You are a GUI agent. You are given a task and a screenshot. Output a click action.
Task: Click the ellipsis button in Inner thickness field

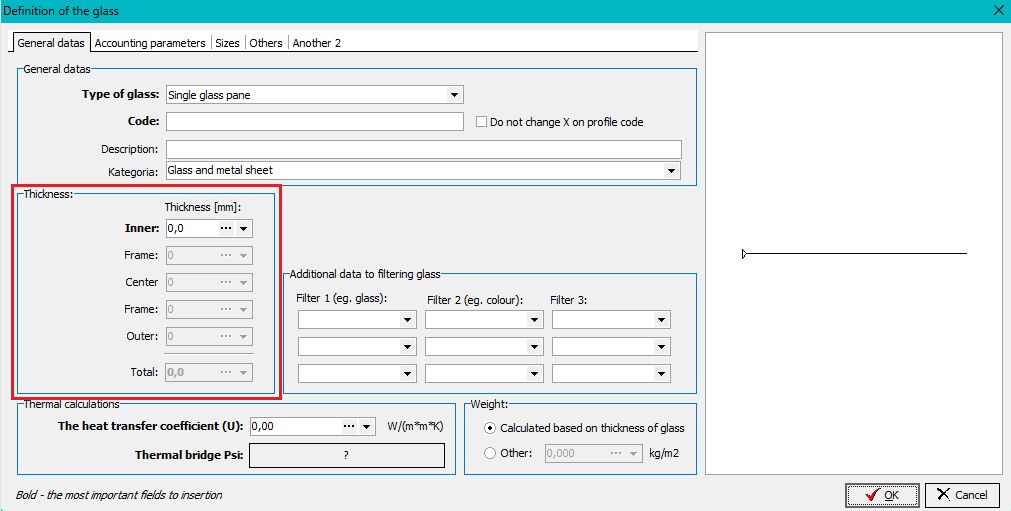click(226, 229)
